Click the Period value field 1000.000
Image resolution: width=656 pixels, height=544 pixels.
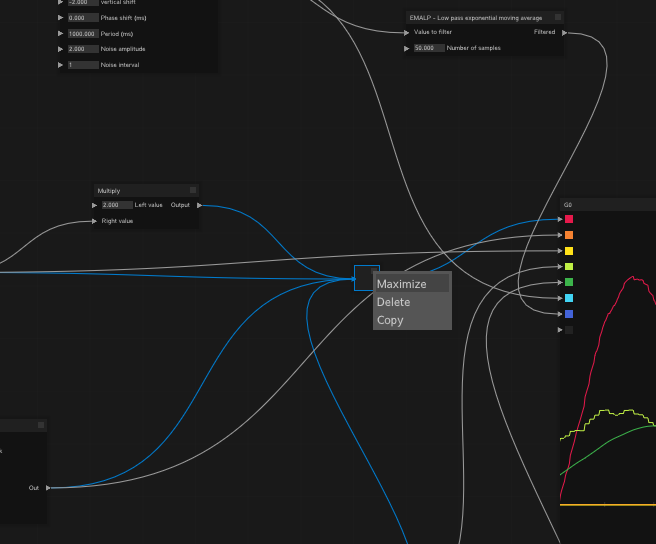(x=83, y=33)
